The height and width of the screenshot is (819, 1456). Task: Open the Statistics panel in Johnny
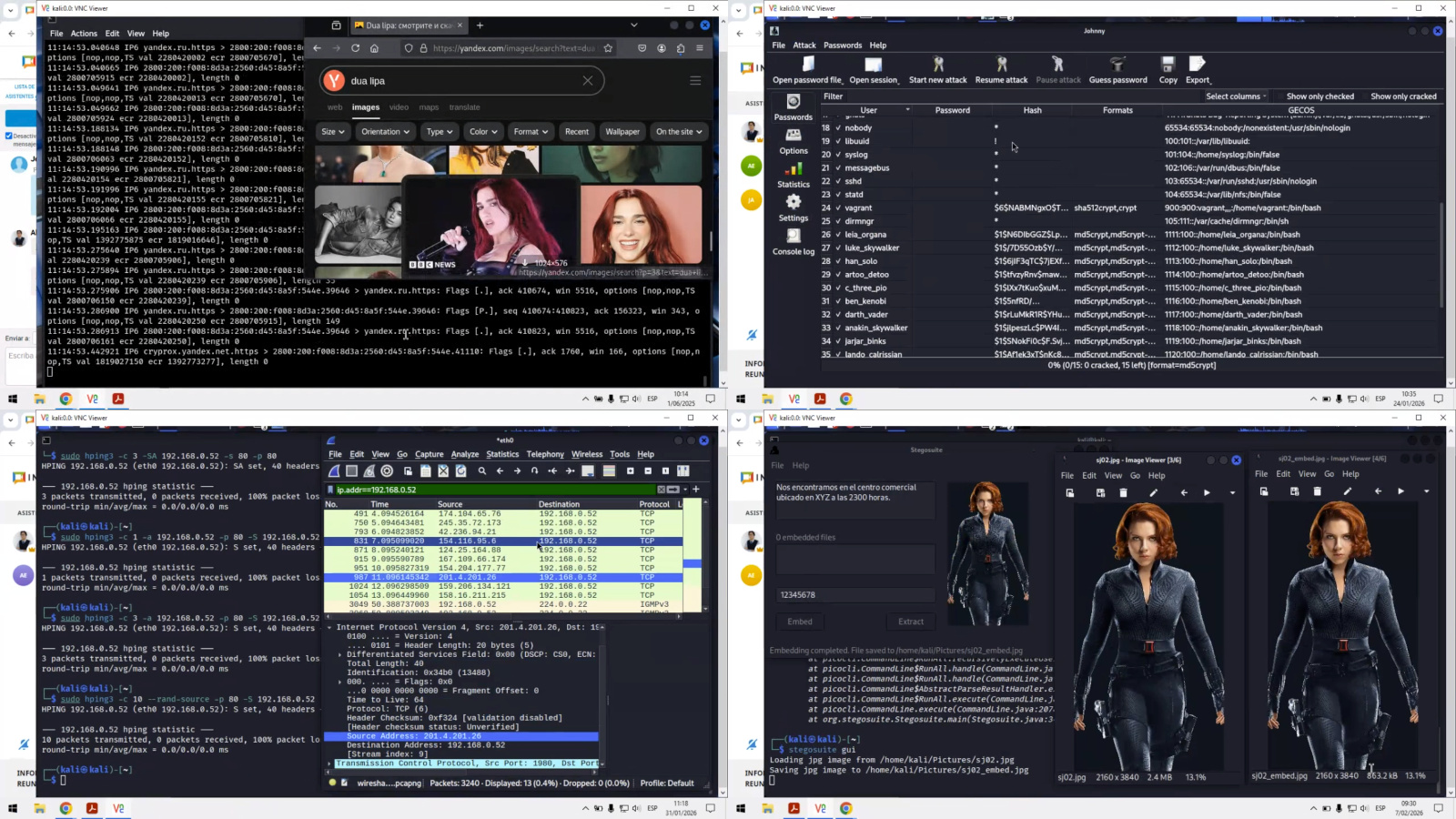[x=793, y=175]
